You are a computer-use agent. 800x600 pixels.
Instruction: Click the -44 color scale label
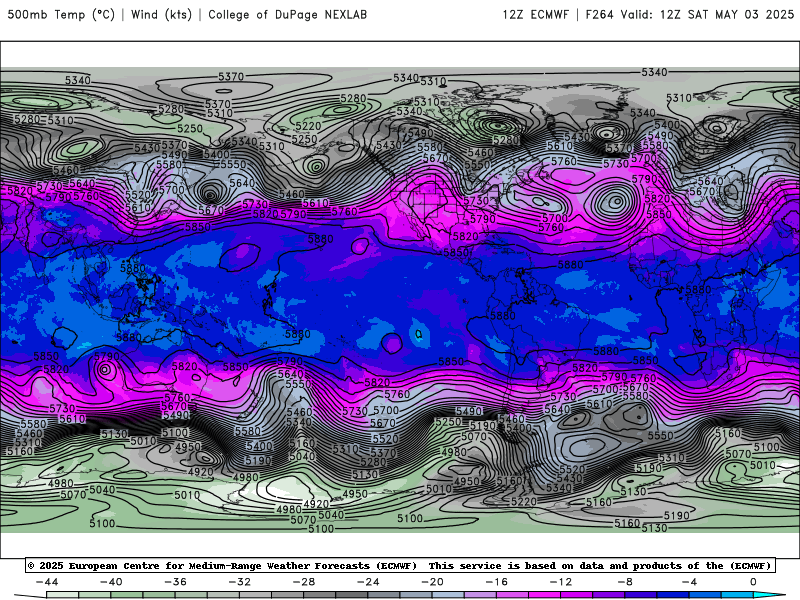[x=47, y=582]
